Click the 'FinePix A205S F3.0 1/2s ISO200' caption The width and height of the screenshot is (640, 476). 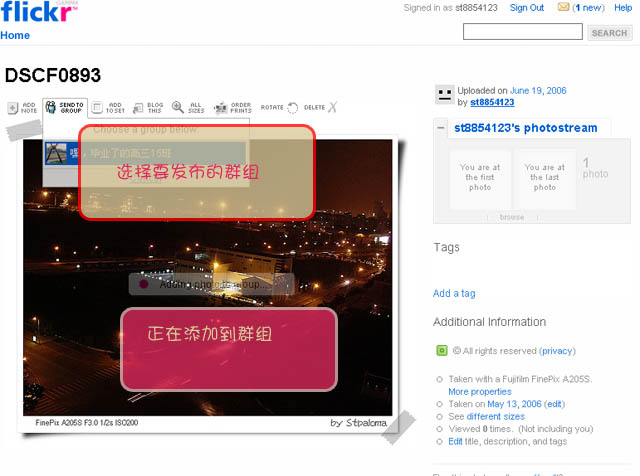[x=87, y=423]
